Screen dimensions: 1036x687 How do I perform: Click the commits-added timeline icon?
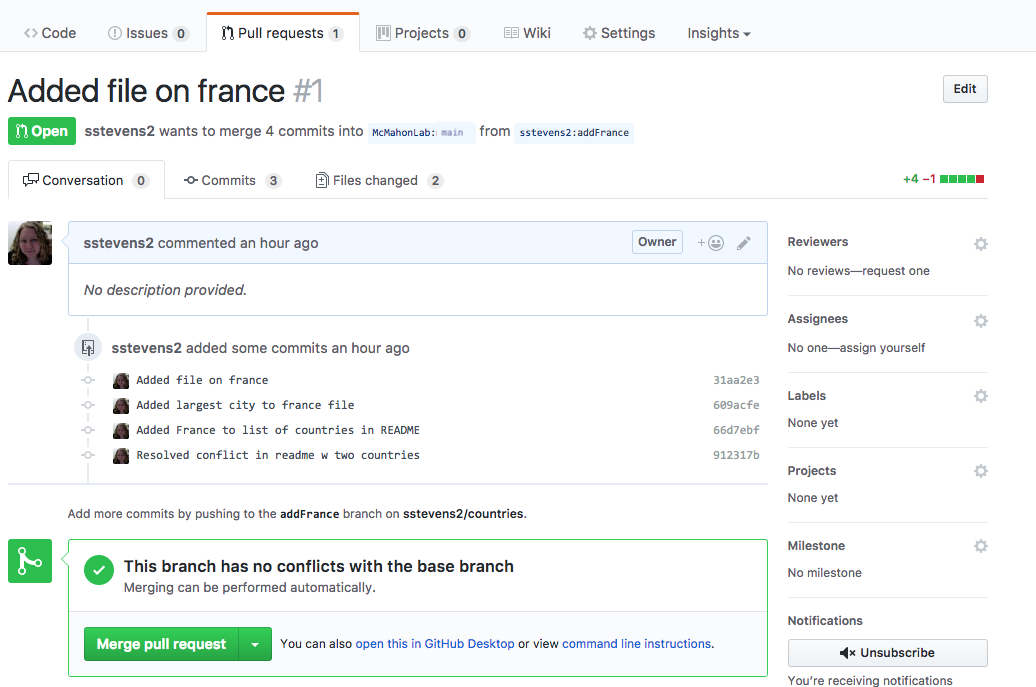click(88, 347)
